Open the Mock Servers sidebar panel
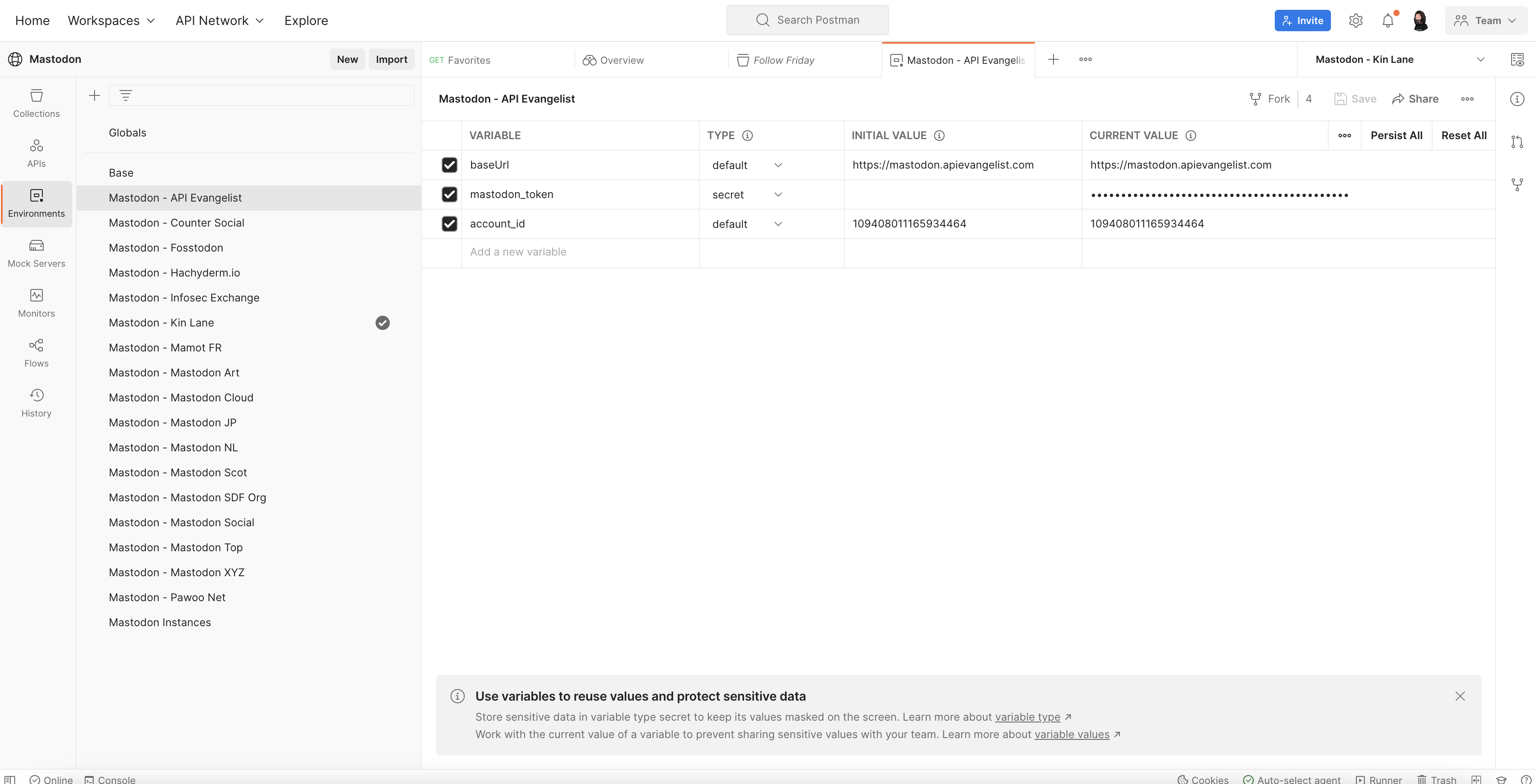 (37, 253)
